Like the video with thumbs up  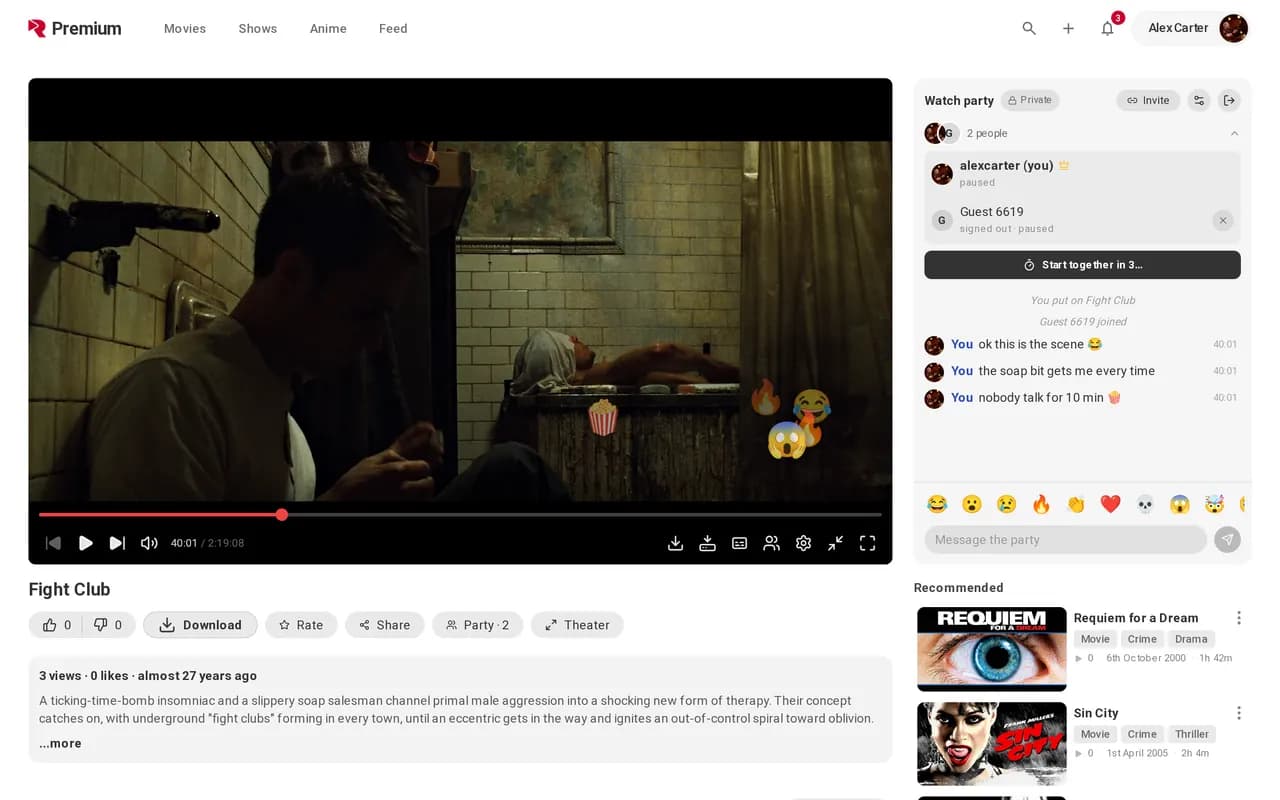pyautogui.click(x=56, y=625)
